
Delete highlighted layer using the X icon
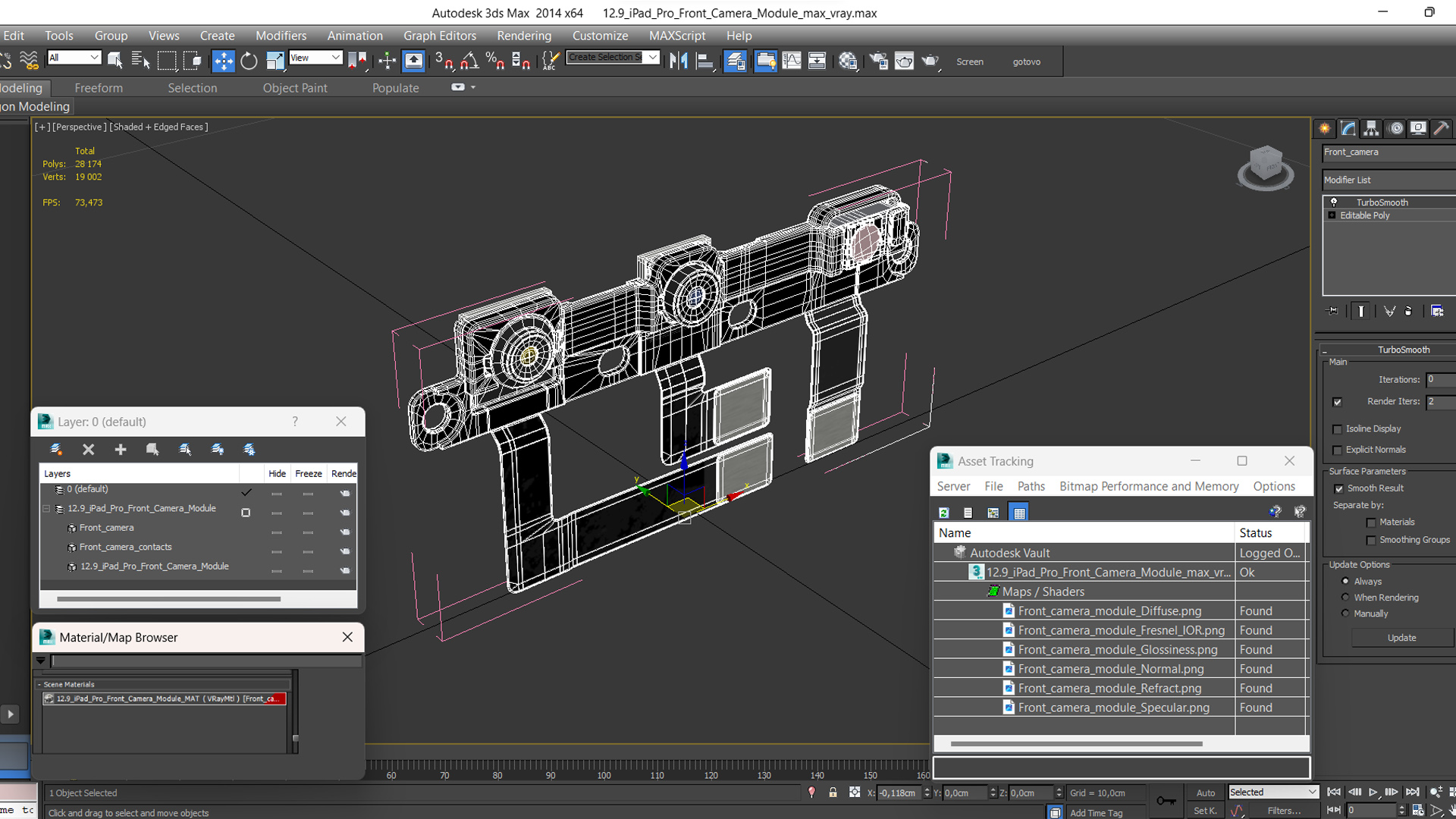click(89, 450)
